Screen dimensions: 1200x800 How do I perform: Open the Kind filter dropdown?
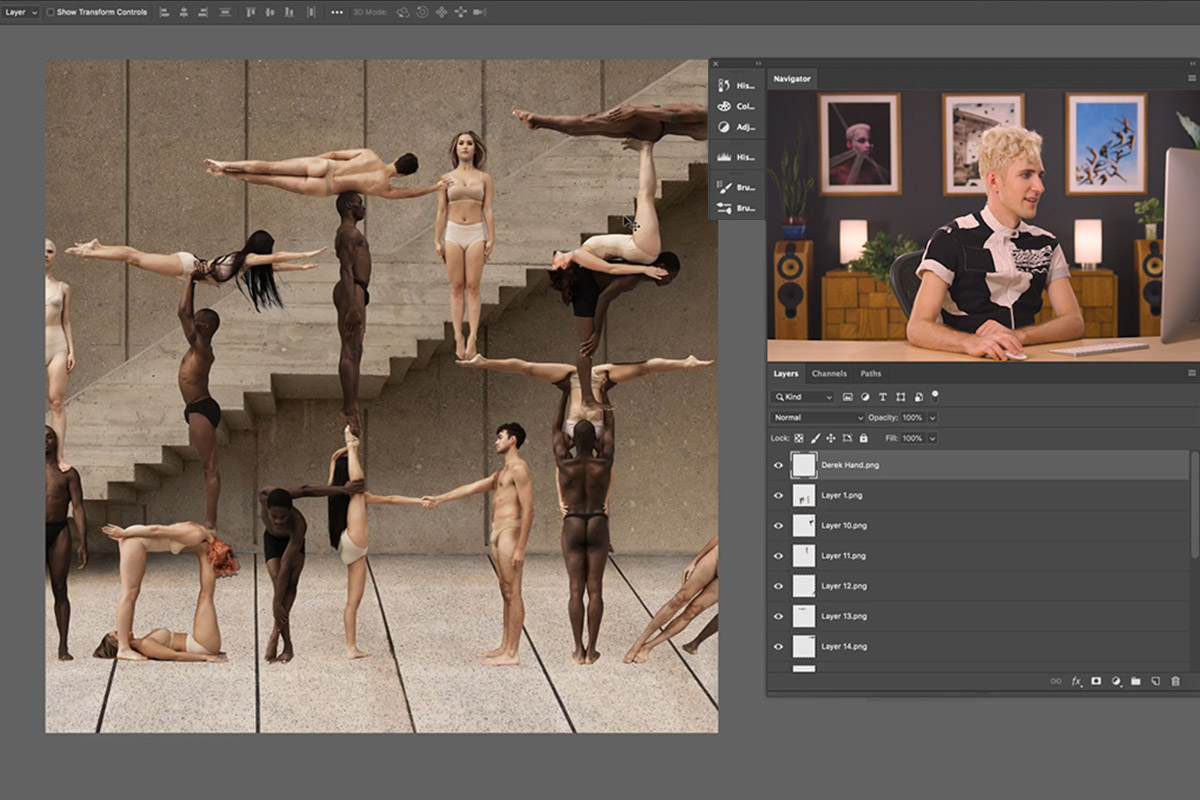coord(802,397)
